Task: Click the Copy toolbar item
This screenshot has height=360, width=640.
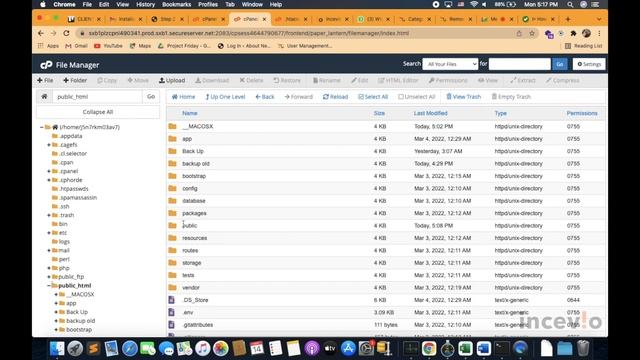Action: click(x=107, y=80)
